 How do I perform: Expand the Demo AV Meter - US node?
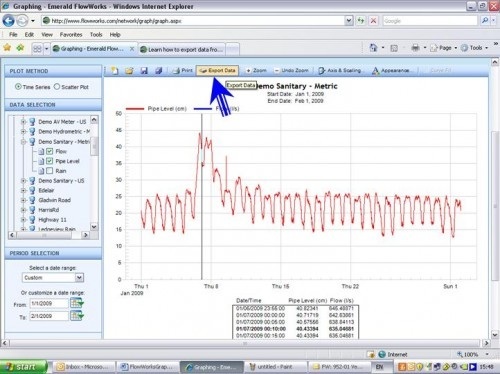[23, 122]
